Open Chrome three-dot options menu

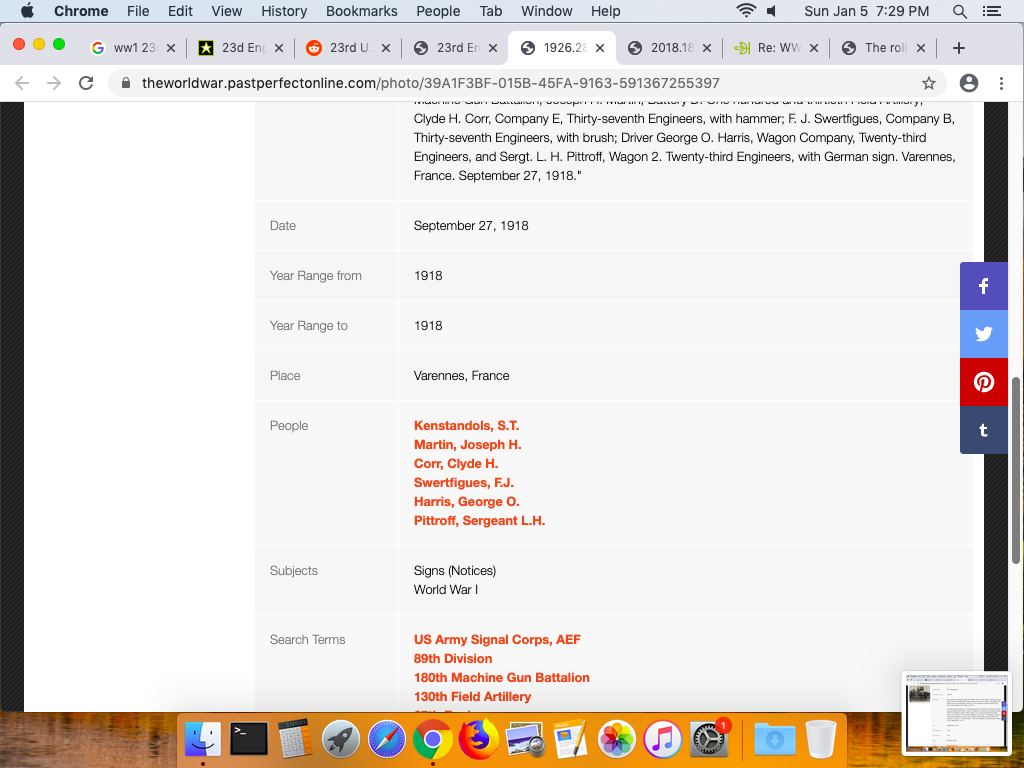[x=1001, y=83]
